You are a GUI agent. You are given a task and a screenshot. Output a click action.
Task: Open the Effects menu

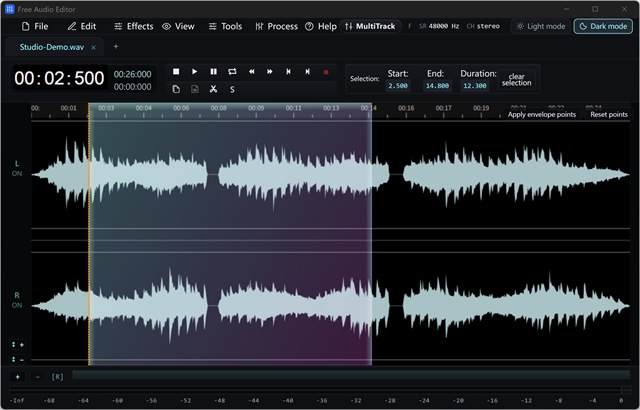pos(133,27)
